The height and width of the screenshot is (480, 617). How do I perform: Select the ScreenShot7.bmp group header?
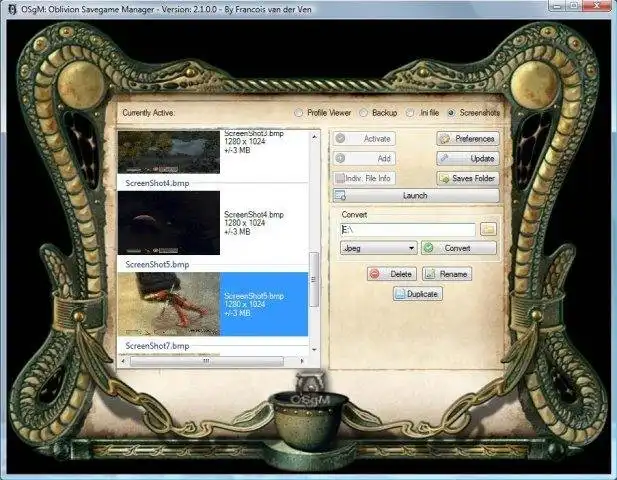pos(157,346)
